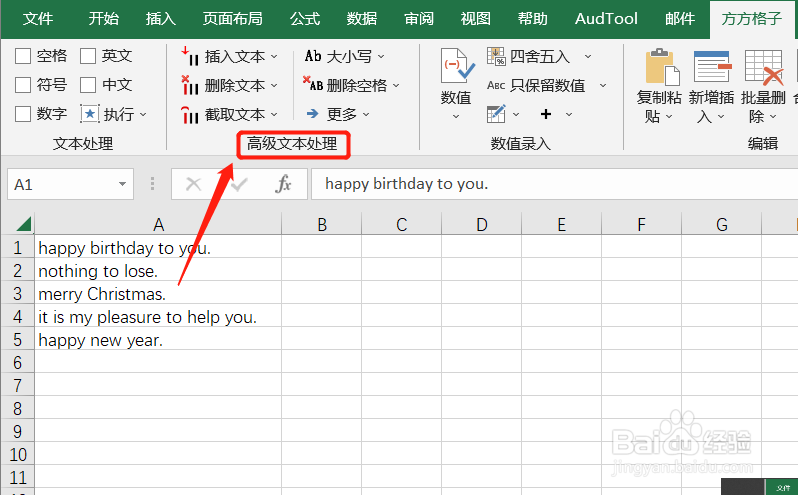Click the 删除文本 icon
Viewport: 798px width, 495px height.
[x=190, y=85]
